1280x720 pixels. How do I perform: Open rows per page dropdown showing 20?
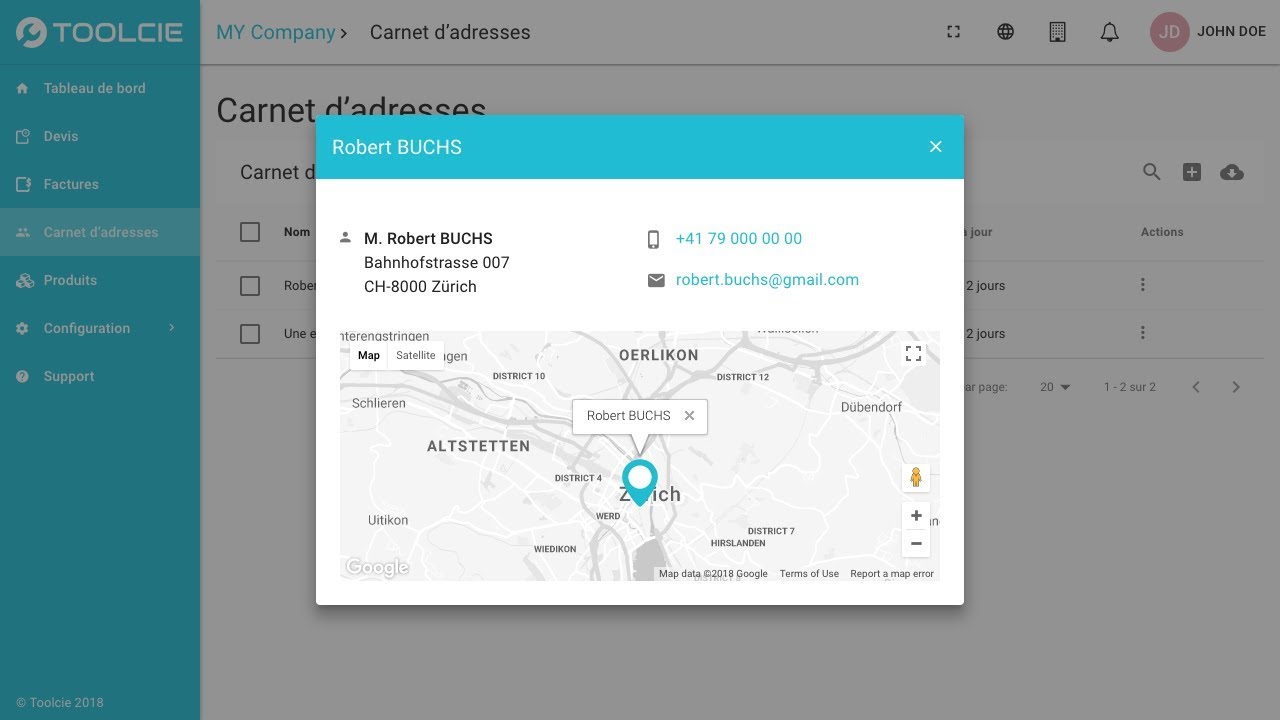tap(1055, 387)
